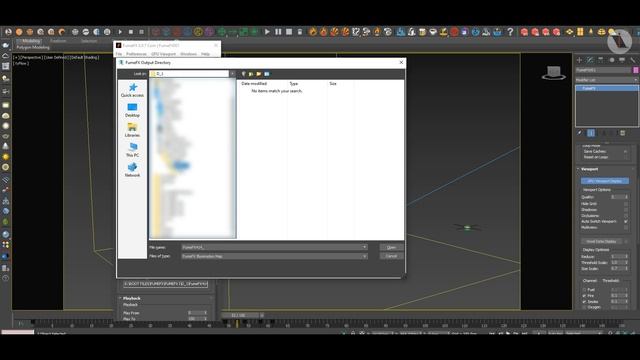Viewport: 640px width, 360px height.
Task: Collapse the Playback rollout in FumeFX window
Action: 132,298
